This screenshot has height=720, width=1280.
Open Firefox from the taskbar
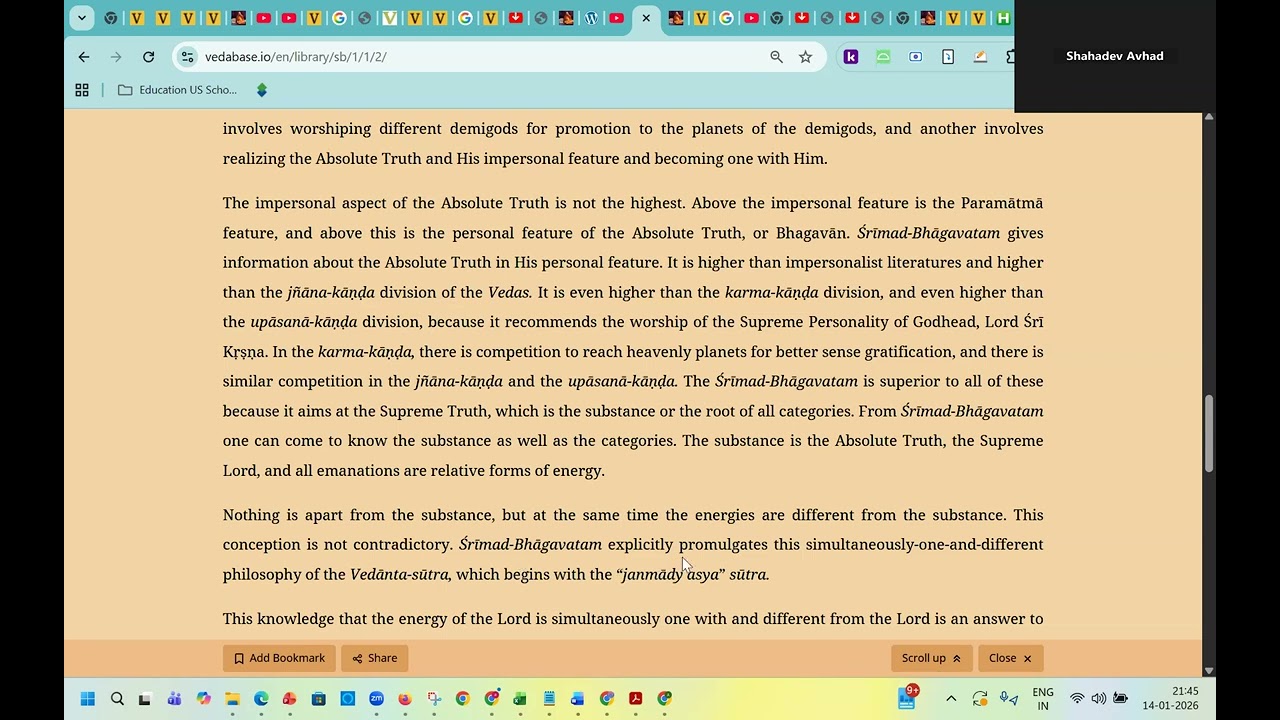(405, 699)
